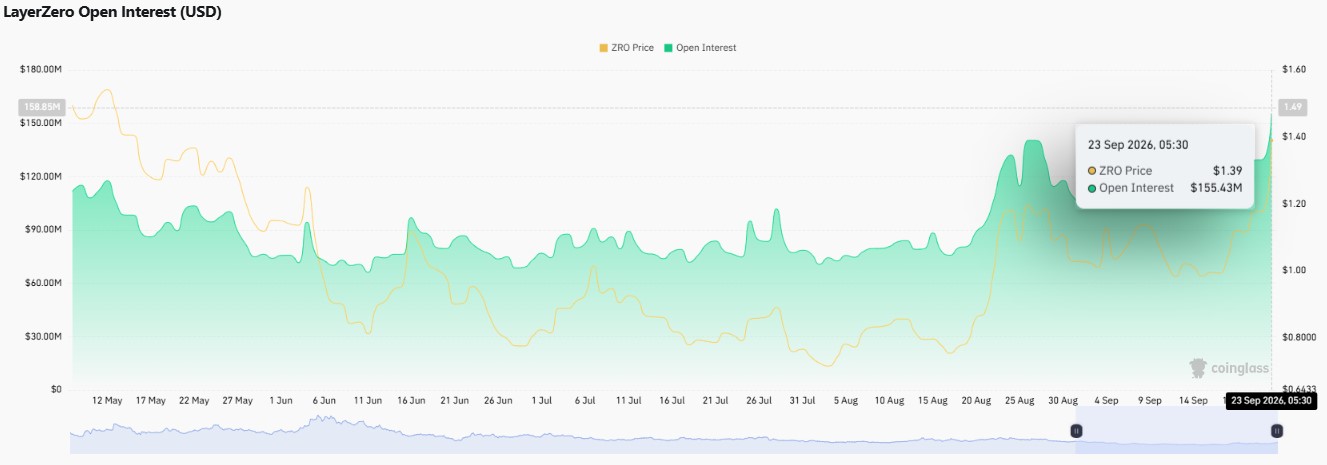Click the 11 Jul x-axis label
This screenshot has height=465, width=1327.
pyautogui.click(x=628, y=401)
